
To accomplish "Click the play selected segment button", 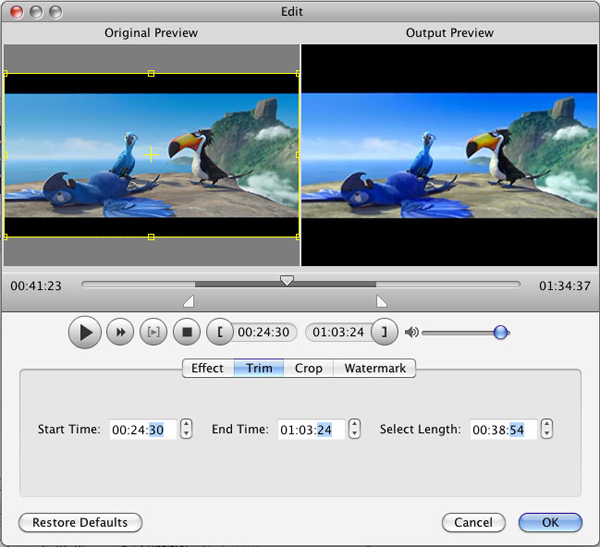I will 153,332.
